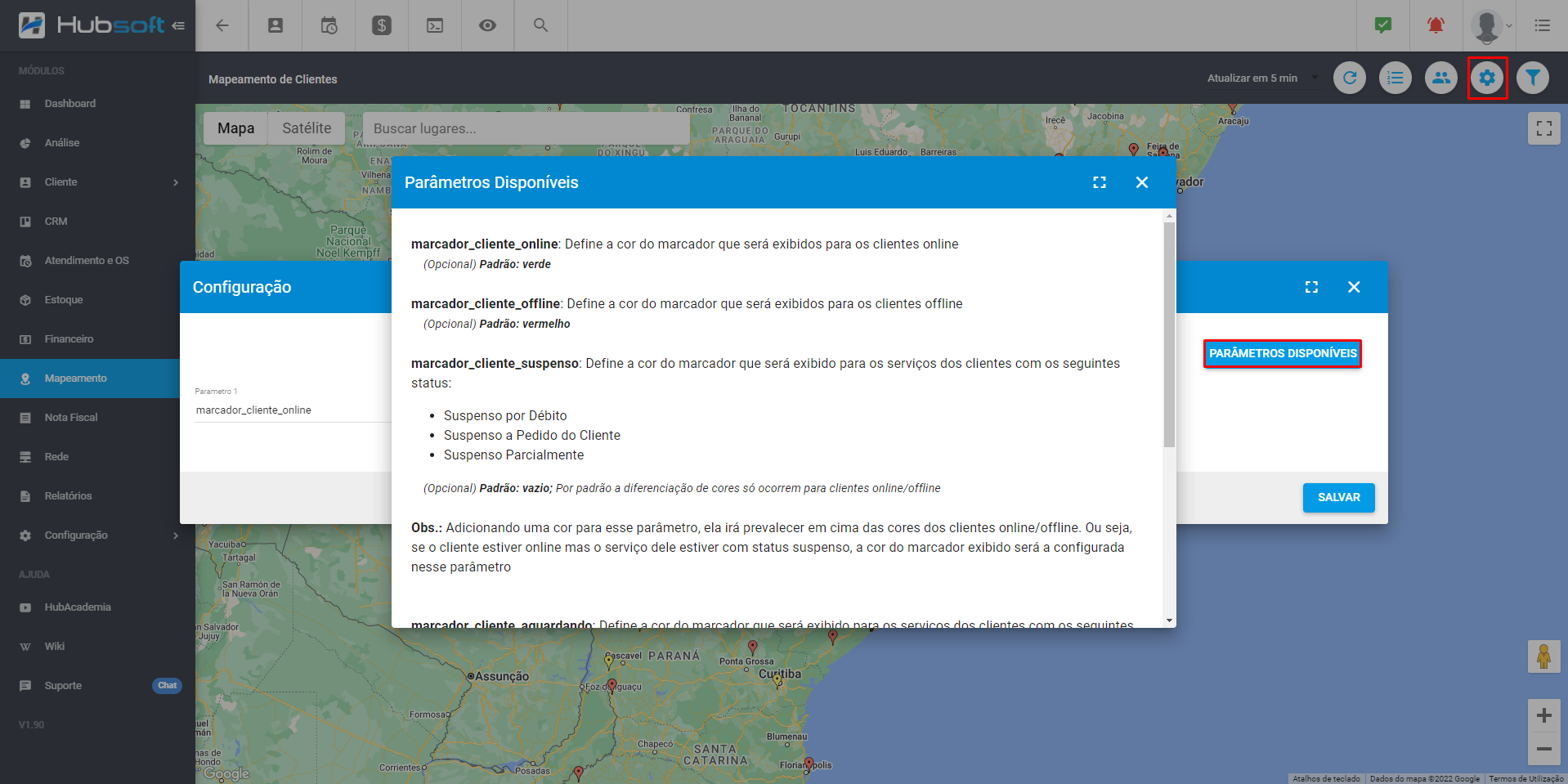Image resolution: width=1568 pixels, height=784 pixels.
Task: Open Financeiro module
Action: pyautogui.click(x=97, y=339)
